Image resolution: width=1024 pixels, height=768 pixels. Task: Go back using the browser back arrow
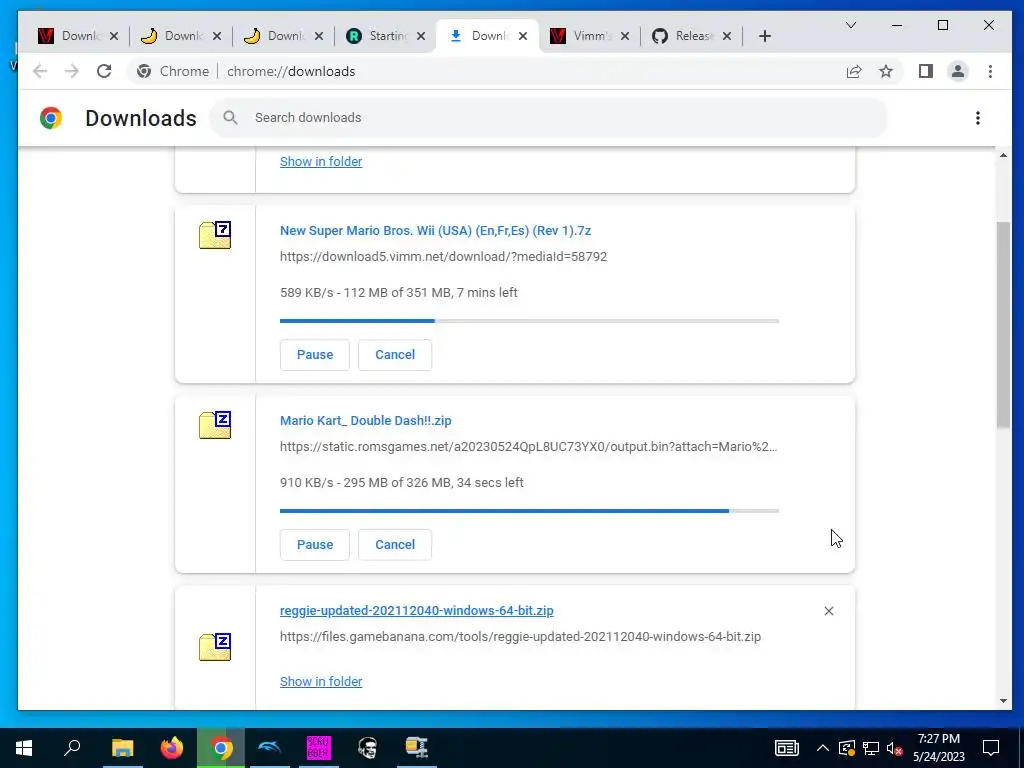(x=40, y=71)
